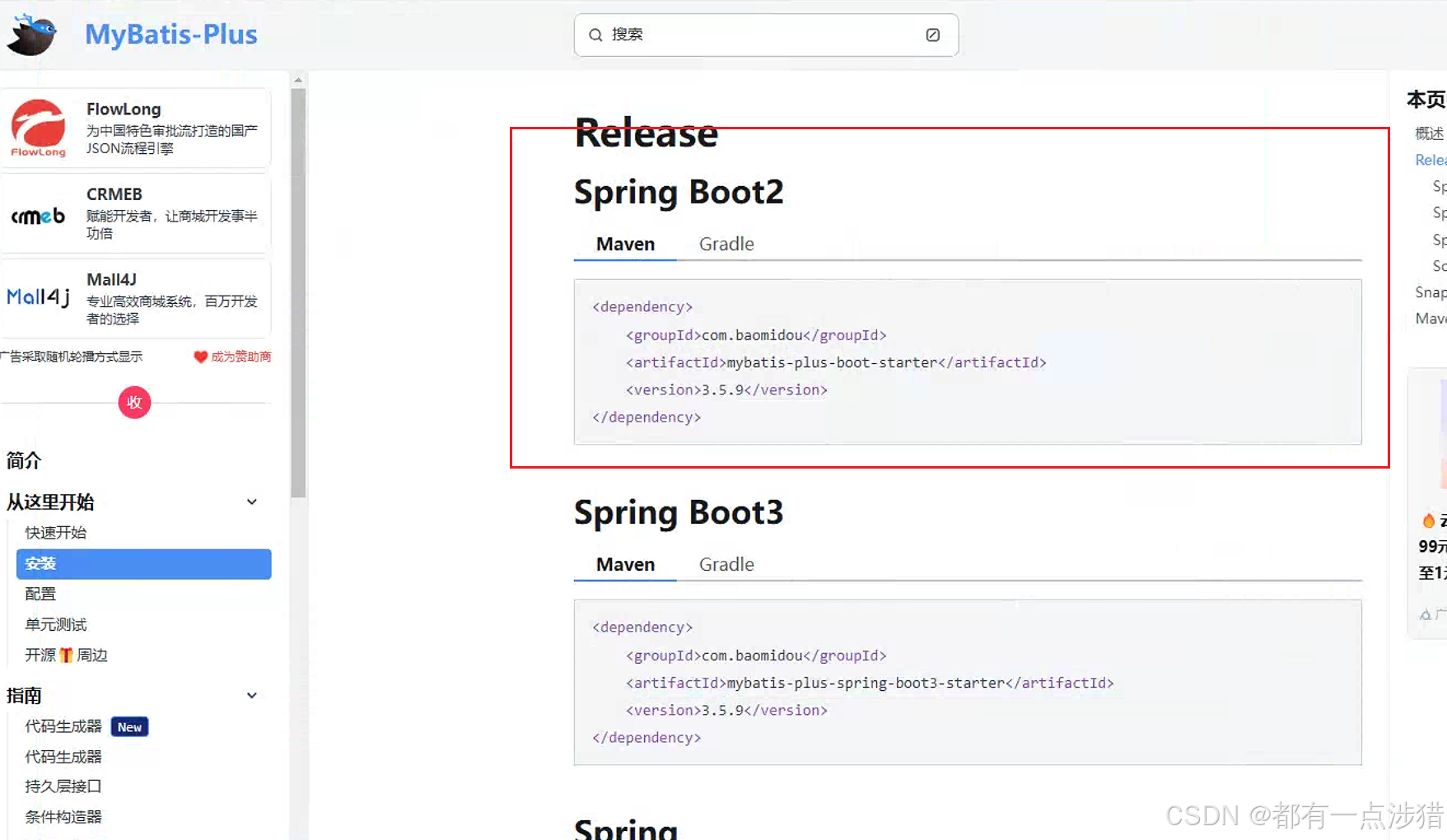1447x840 pixels.
Task: Click the Spring Boot3 heading
Action: point(679,512)
